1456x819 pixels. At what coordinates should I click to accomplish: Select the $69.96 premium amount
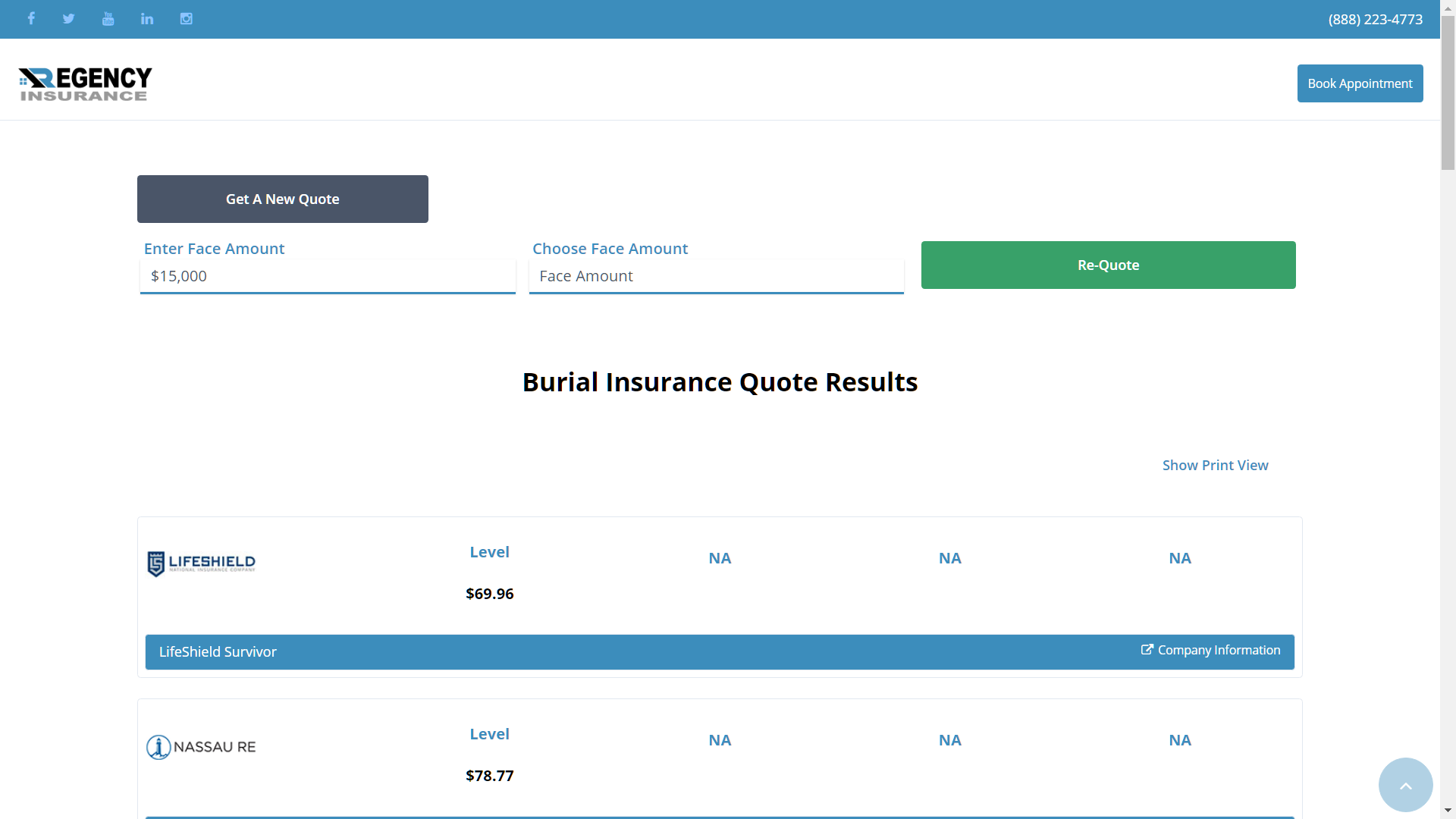(x=489, y=594)
